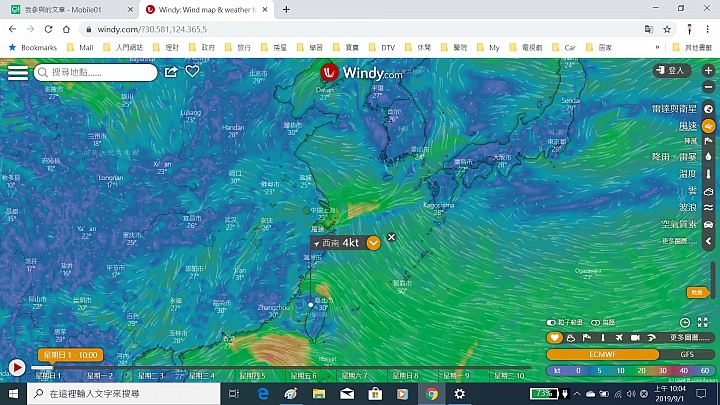Click the airplane airports overlay icon
The height and width of the screenshot is (405, 720).
[x=619, y=338]
